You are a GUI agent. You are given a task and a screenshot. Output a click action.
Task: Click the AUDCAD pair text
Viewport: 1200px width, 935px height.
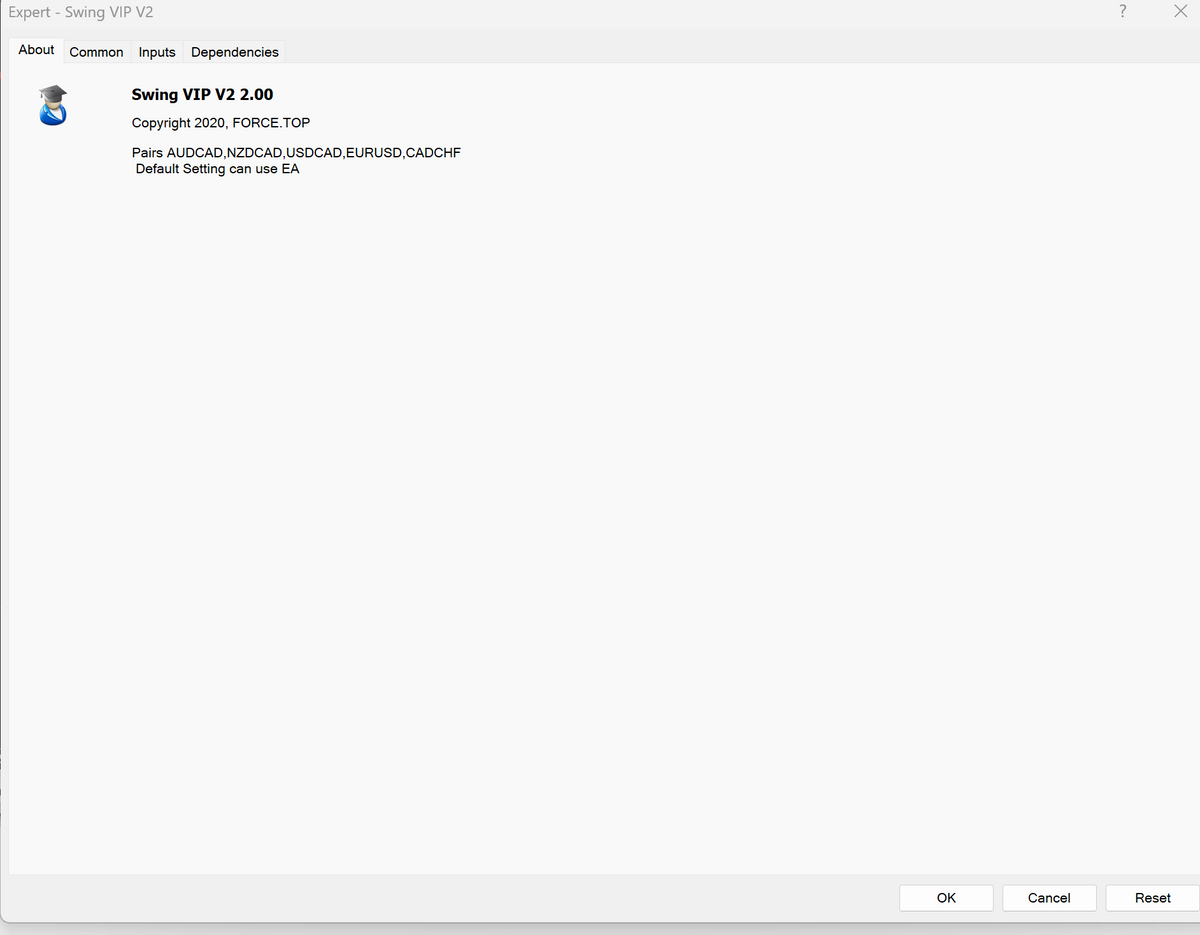(x=195, y=153)
